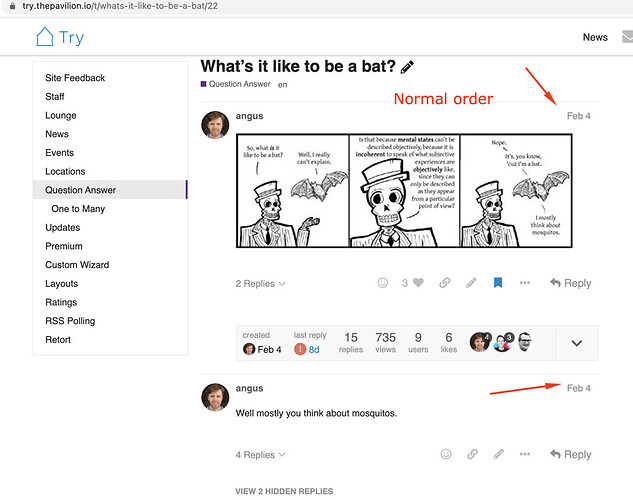Click the creator avatar next to Feb 4
Image resolution: width=633 pixels, height=500 pixels.
point(249,349)
